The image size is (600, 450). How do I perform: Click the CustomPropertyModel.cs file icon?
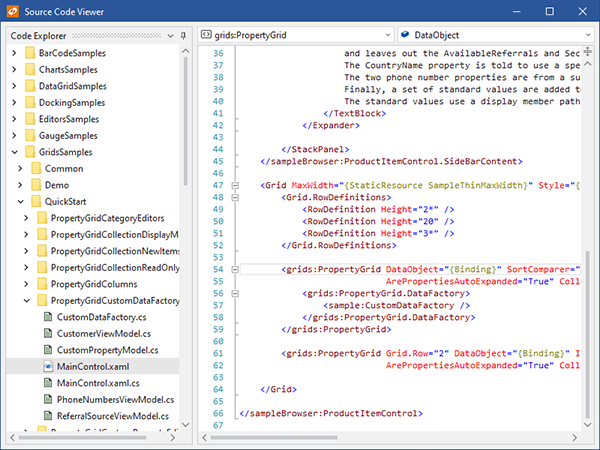[48, 350]
